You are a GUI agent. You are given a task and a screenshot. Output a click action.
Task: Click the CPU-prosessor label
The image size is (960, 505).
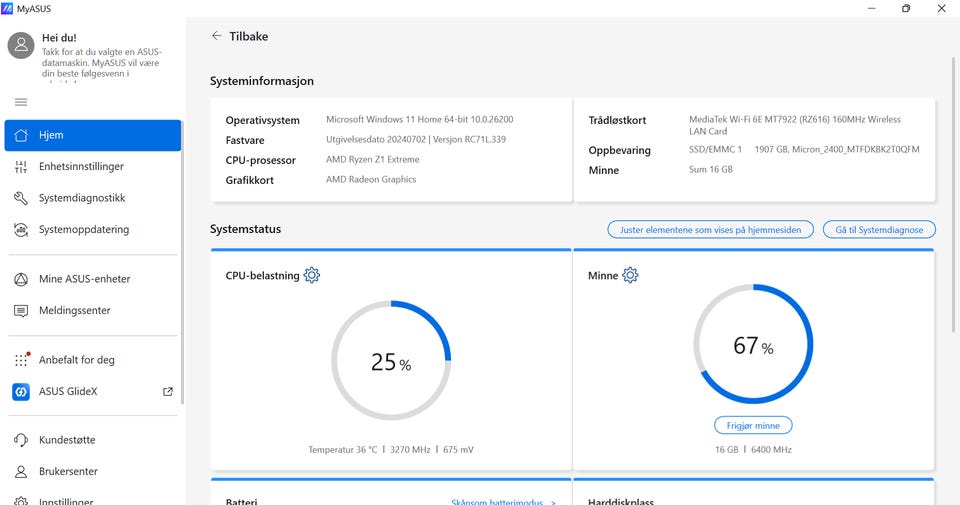point(261,160)
